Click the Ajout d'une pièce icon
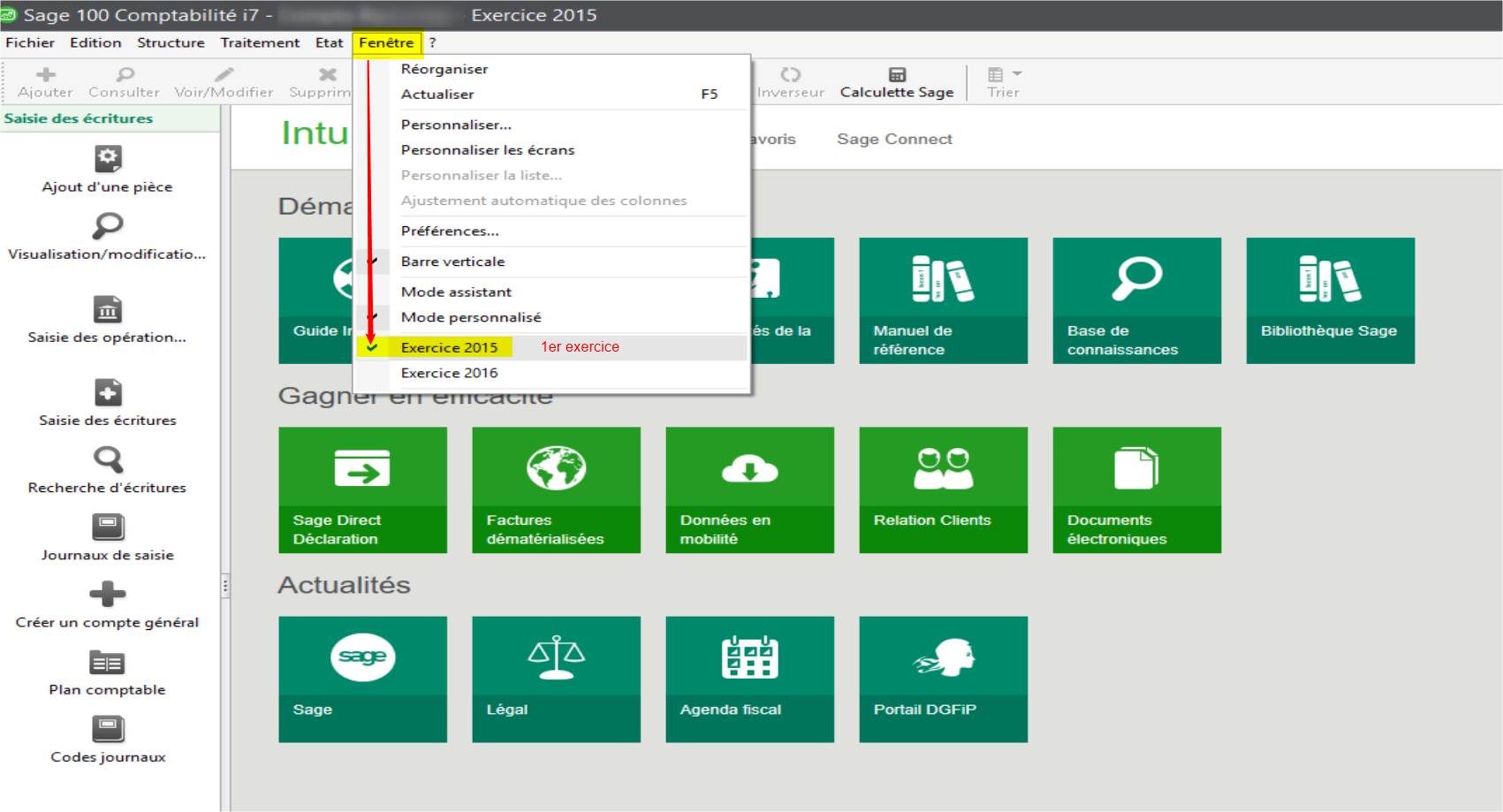 (x=107, y=160)
